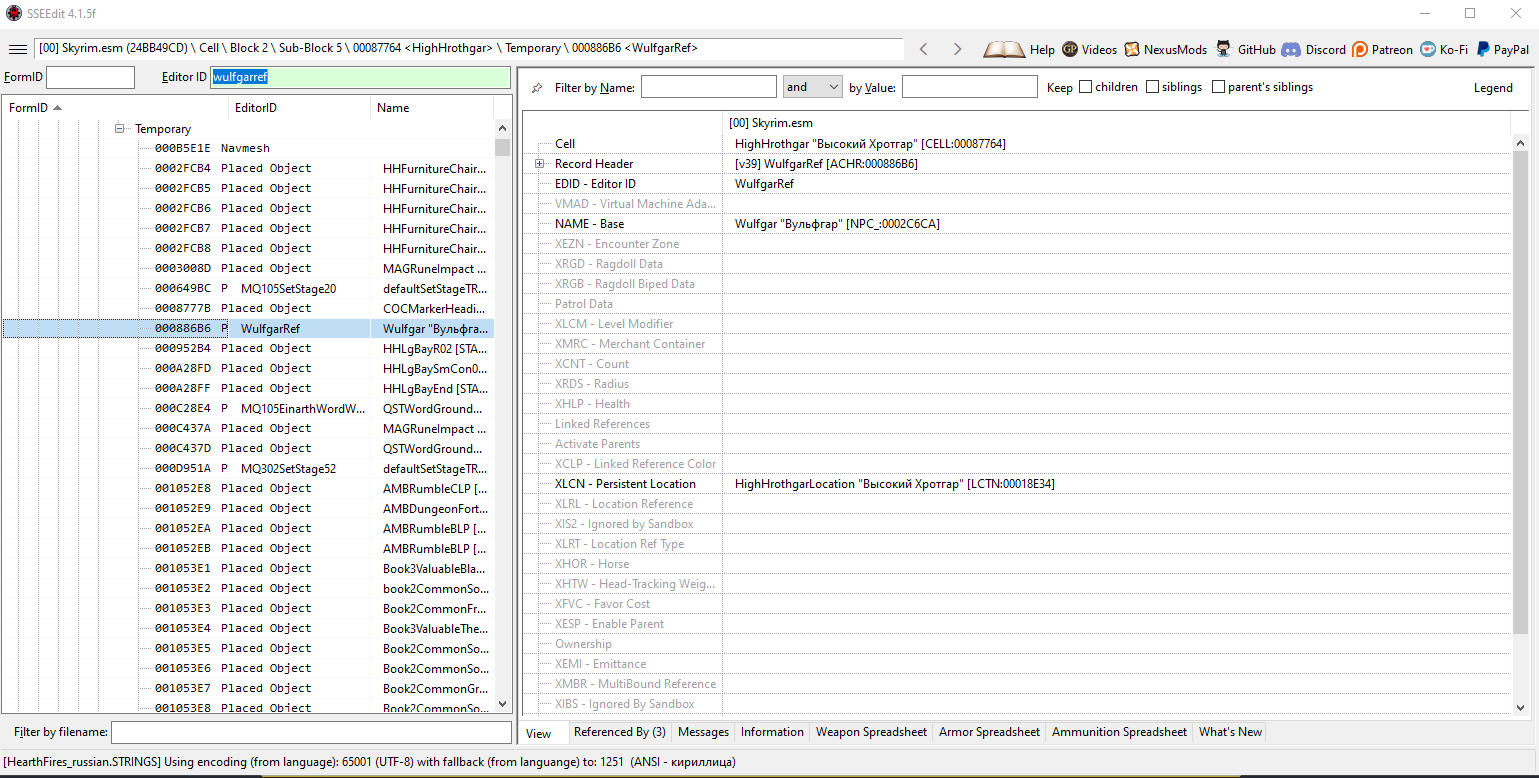Open the PayPal donation link
1539x778 pixels.
[1502, 49]
